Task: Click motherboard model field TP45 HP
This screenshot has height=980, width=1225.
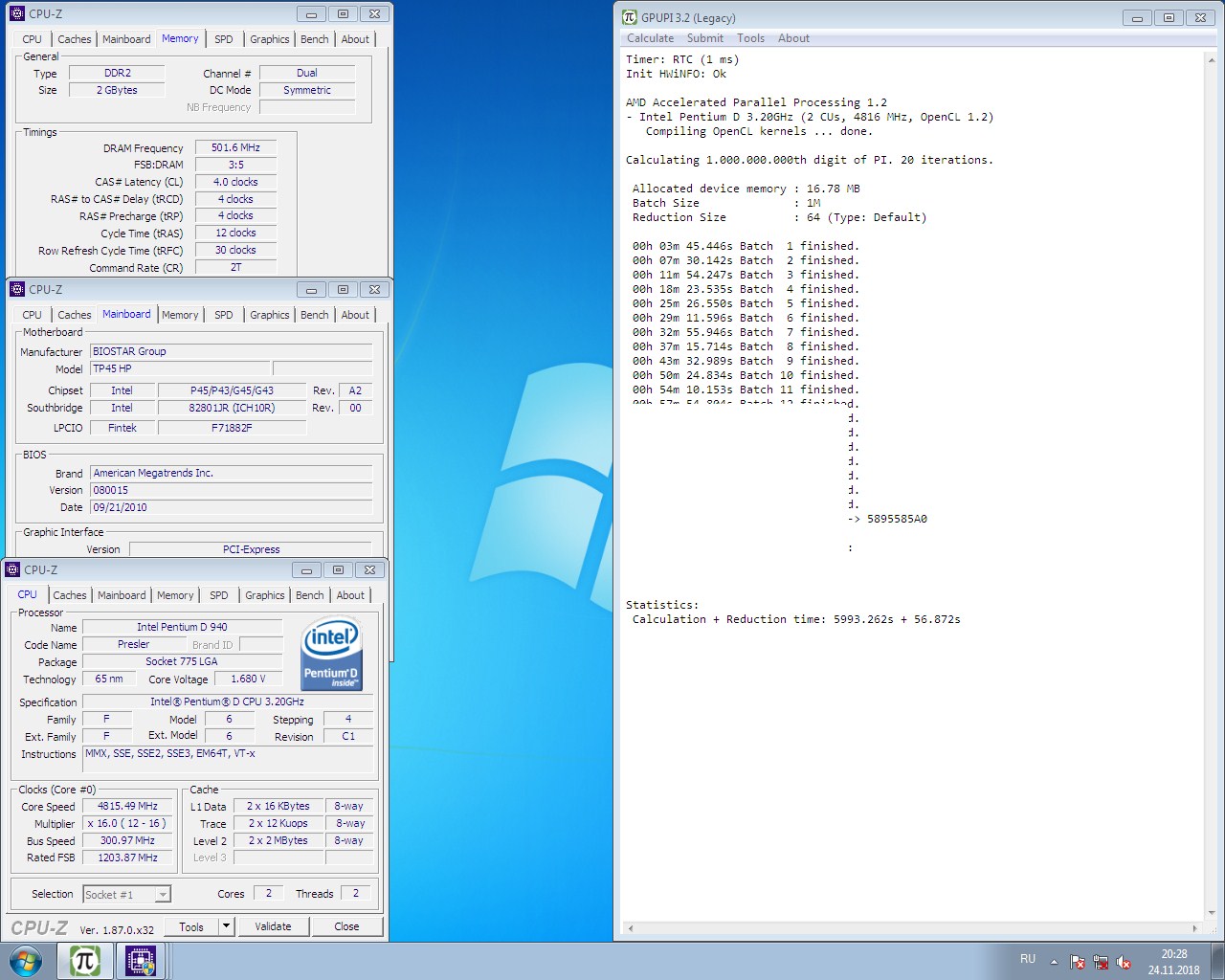Action: coord(181,368)
